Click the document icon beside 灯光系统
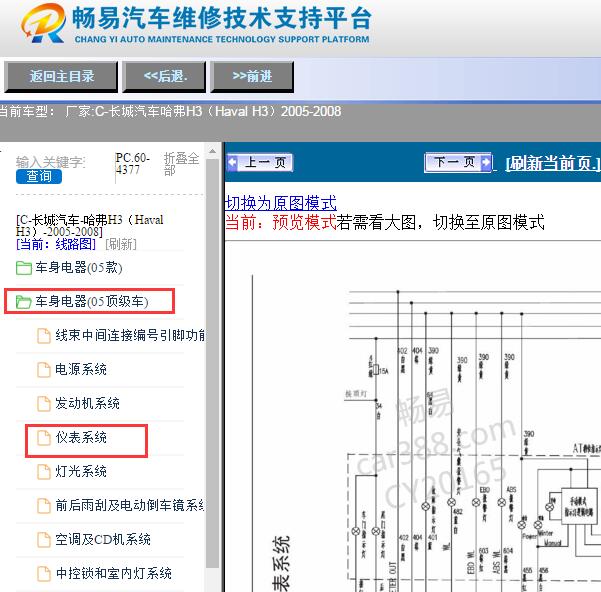601x592 pixels. point(44,472)
